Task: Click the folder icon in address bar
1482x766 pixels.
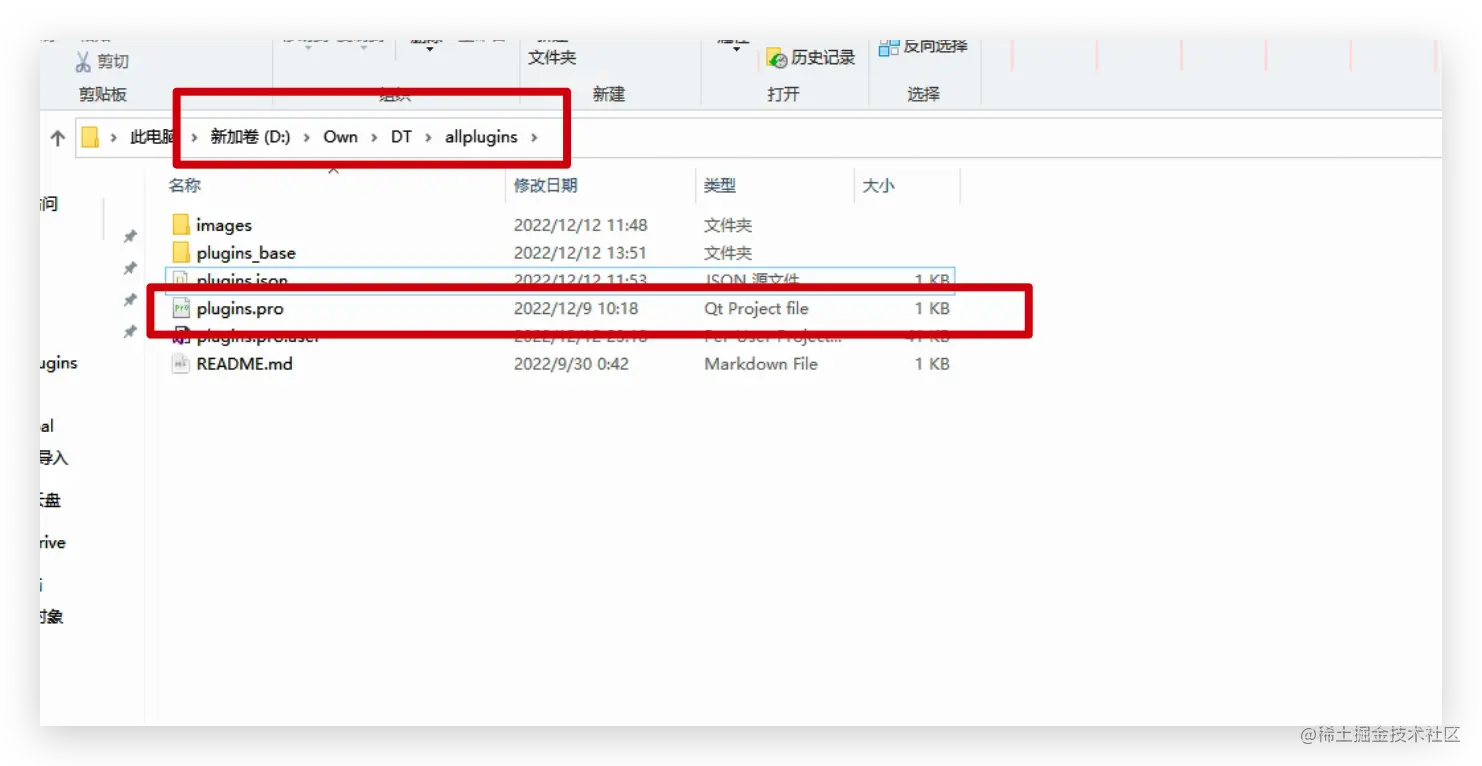Action: click(90, 137)
